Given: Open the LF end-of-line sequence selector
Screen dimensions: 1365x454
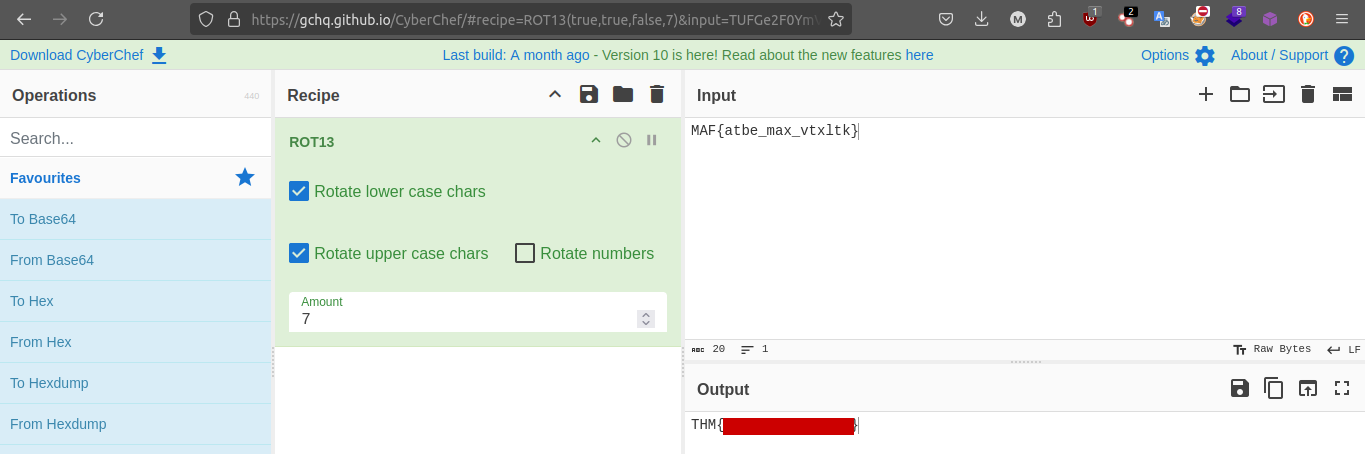Looking at the screenshot, I should tap(1344, 349).
